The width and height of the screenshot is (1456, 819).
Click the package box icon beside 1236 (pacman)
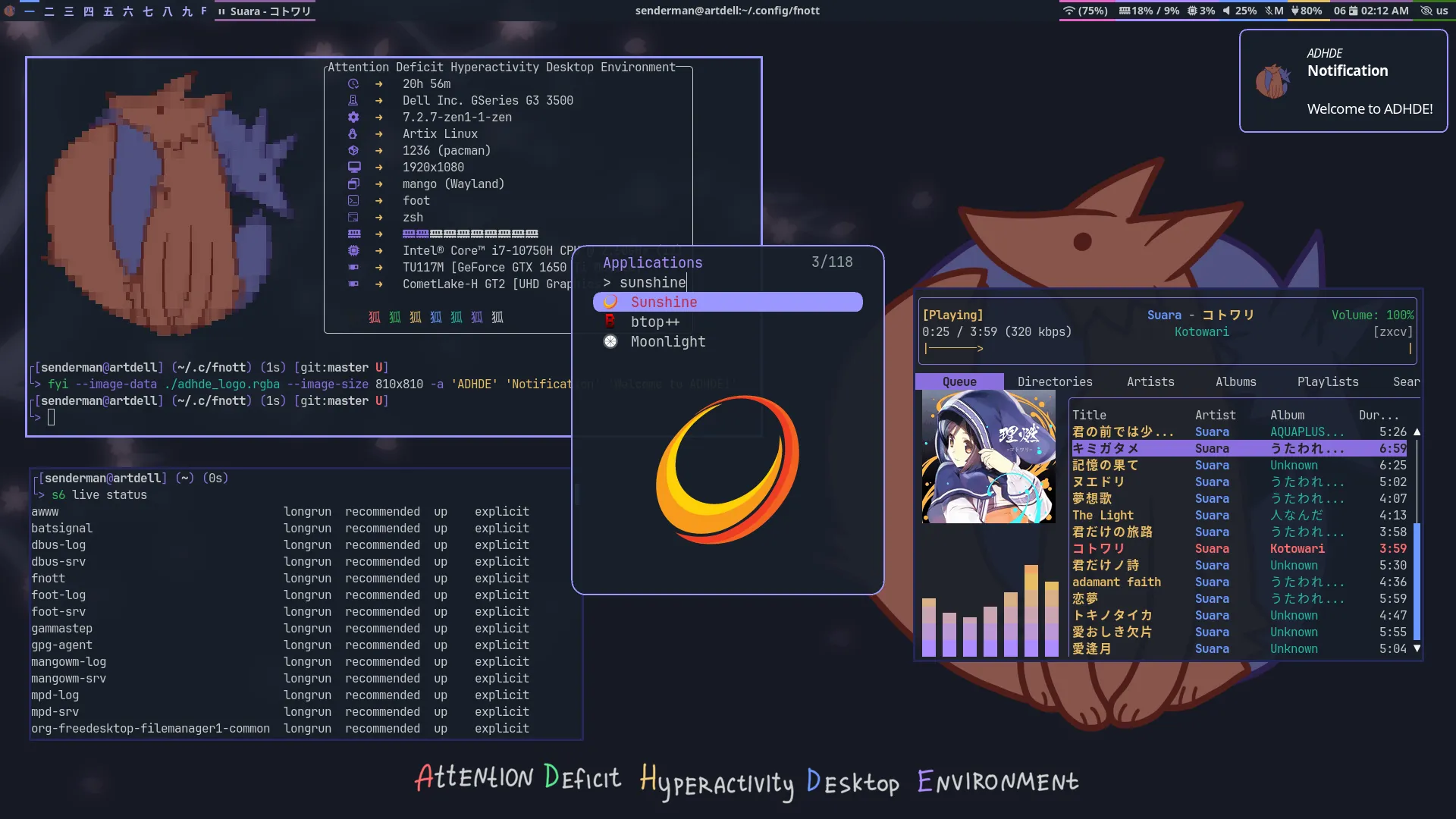pos(353,151)
